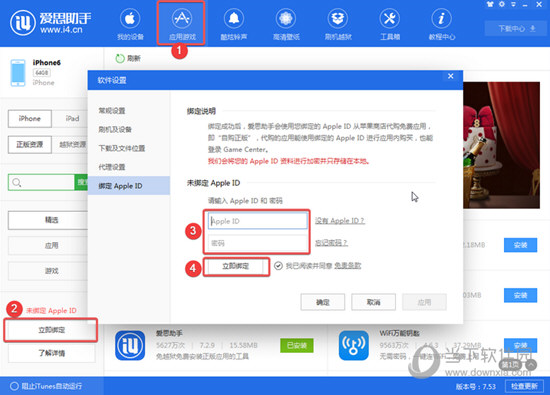Focus the Apple ID input field

click(257, 221)
